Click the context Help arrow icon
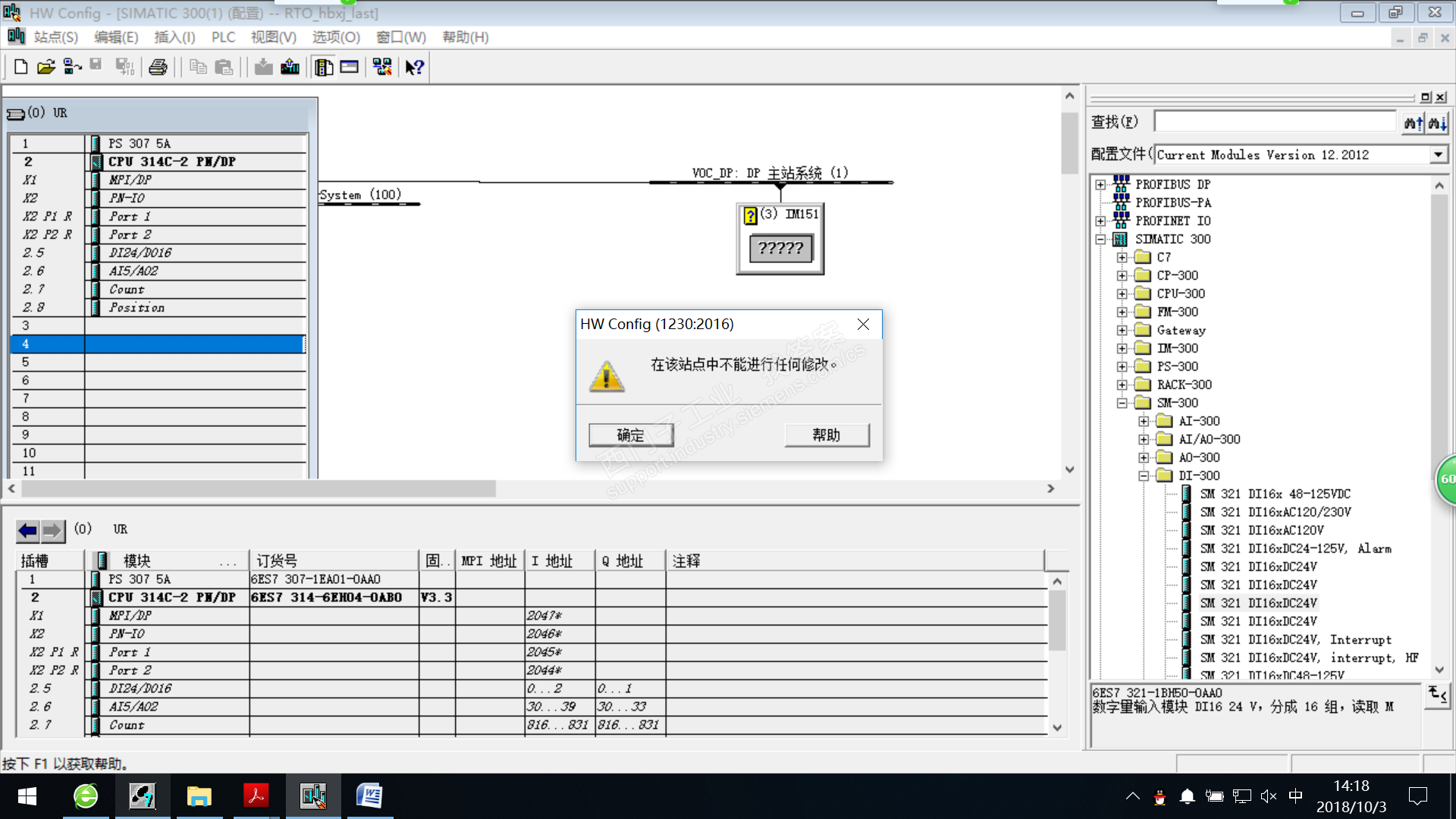Viewport: 1456px width, 819px height. coord(414,67)
